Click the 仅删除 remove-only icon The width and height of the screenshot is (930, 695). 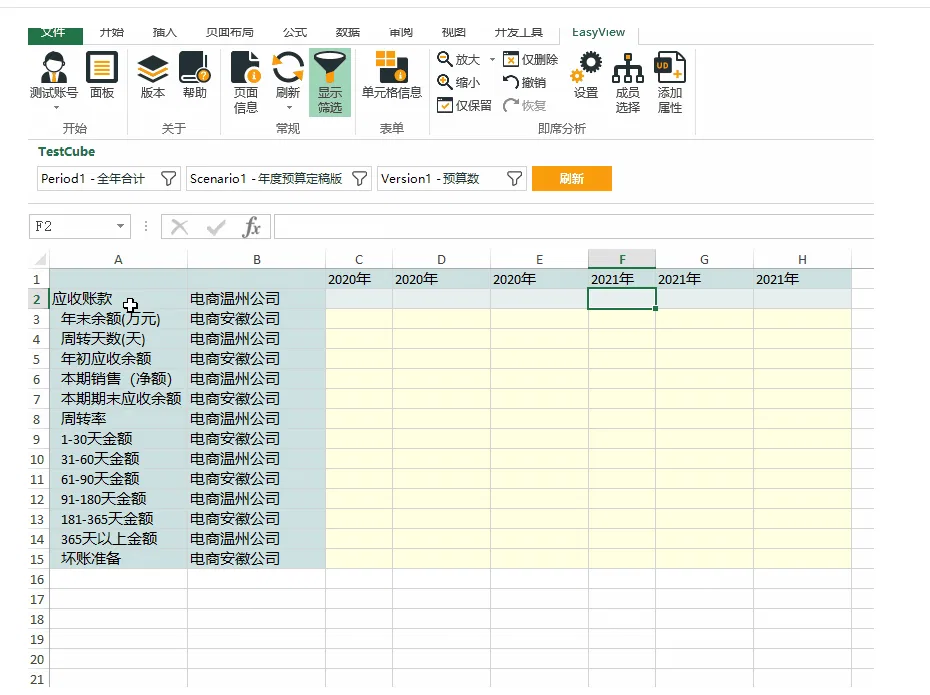(x=511, y=59)
